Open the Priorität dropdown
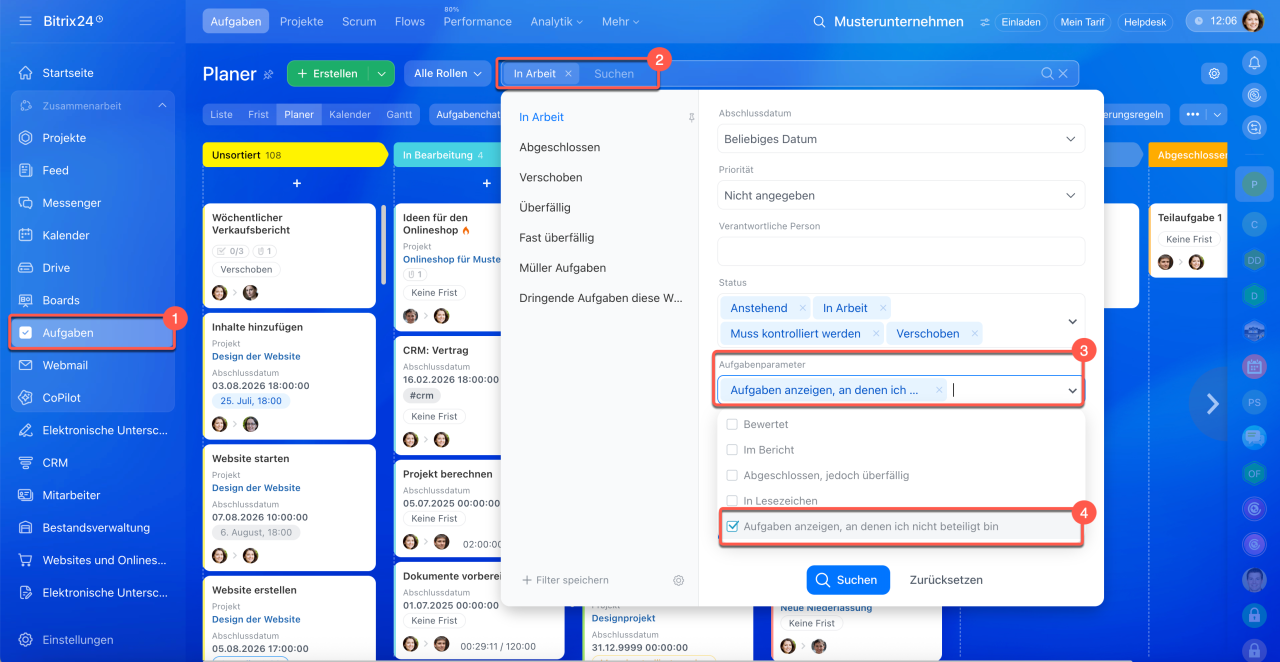Viewport: 1280px width, 662px height. click(x=901, y=195)
